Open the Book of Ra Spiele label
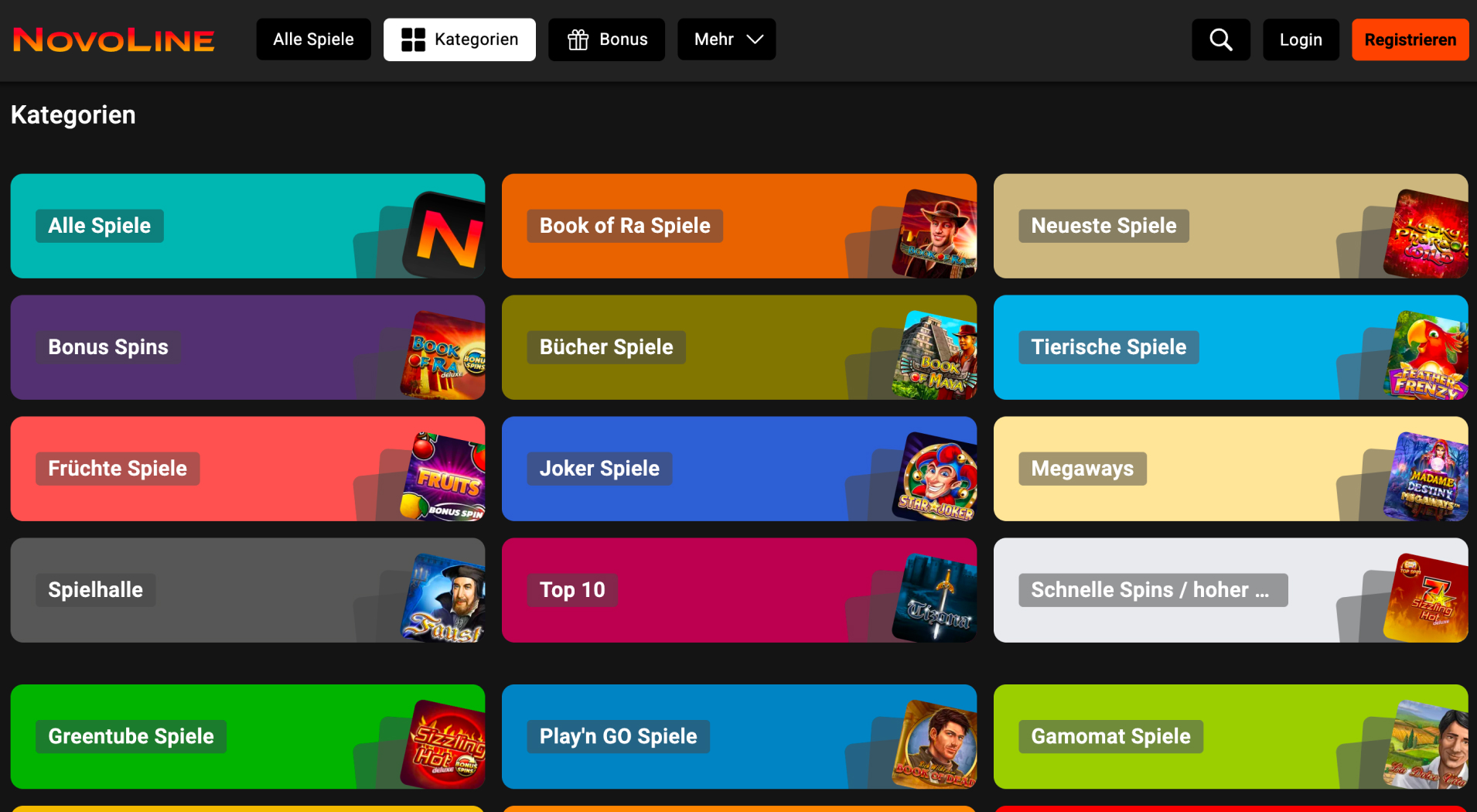 click(x=625, y=226)
